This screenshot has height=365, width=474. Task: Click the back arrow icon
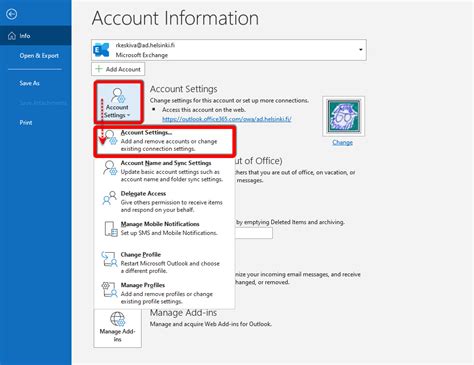tap(12, 14)
